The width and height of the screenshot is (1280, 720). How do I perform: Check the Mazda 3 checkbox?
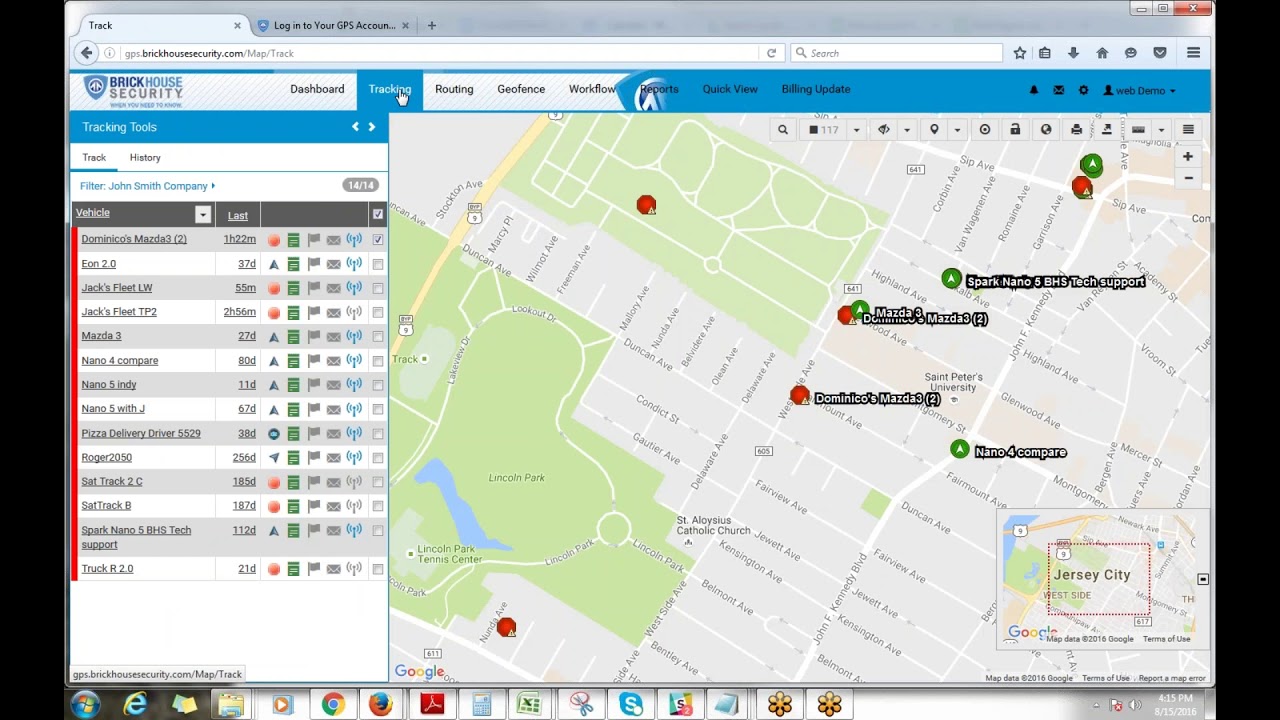click(377, 337)
